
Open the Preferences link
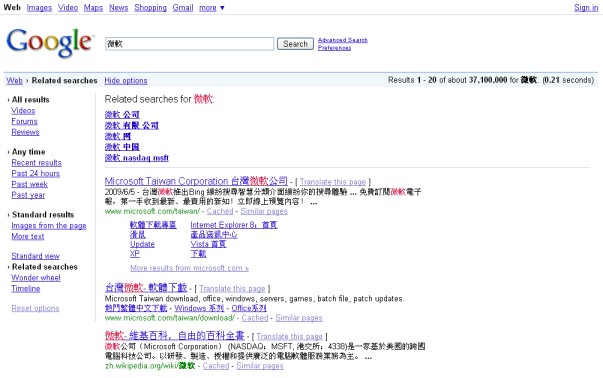(334, 48)
